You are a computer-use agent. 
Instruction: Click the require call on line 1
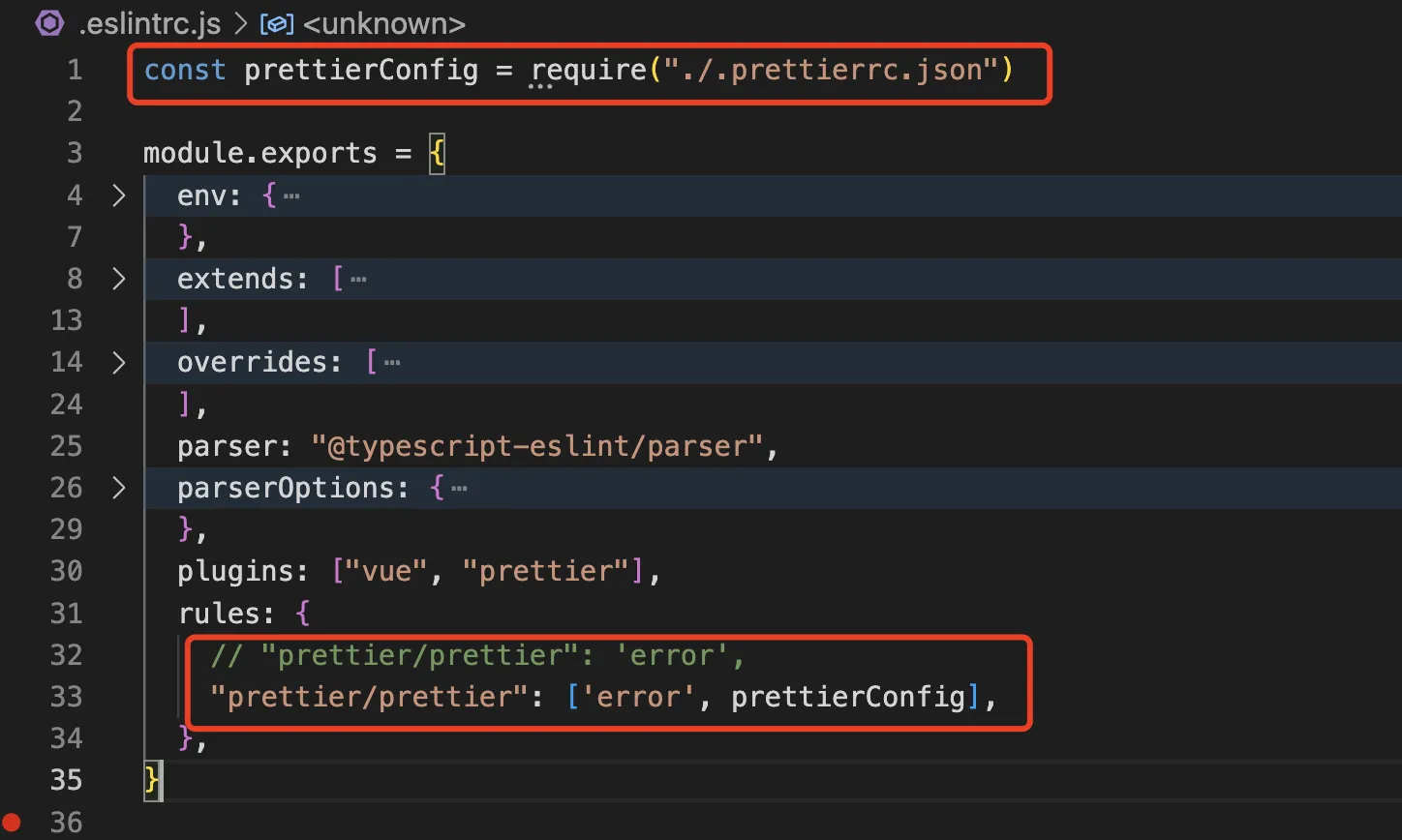(589, 71)
